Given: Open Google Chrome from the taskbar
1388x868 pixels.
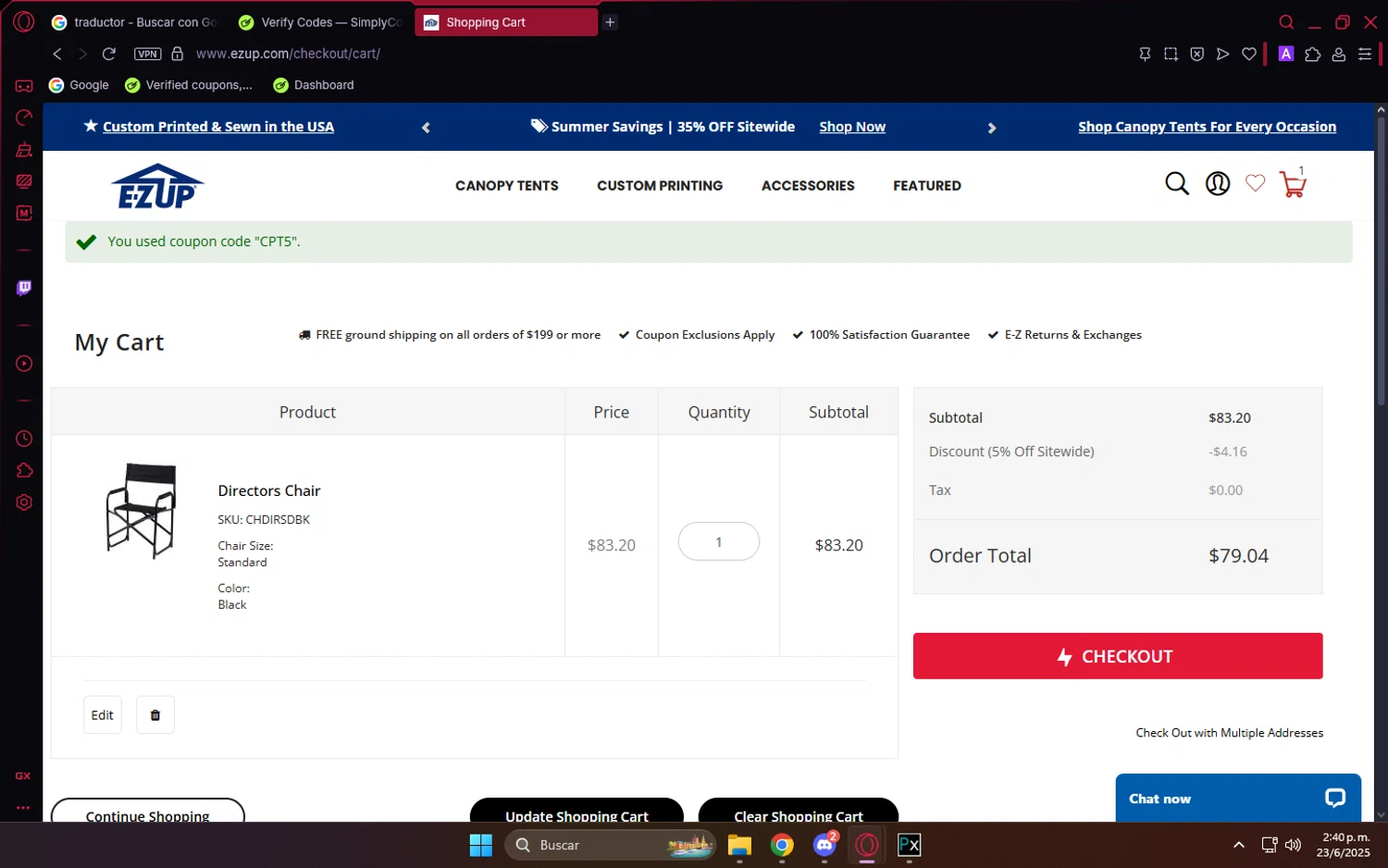Looking at the screenshot, I should [x=782, y=845].
